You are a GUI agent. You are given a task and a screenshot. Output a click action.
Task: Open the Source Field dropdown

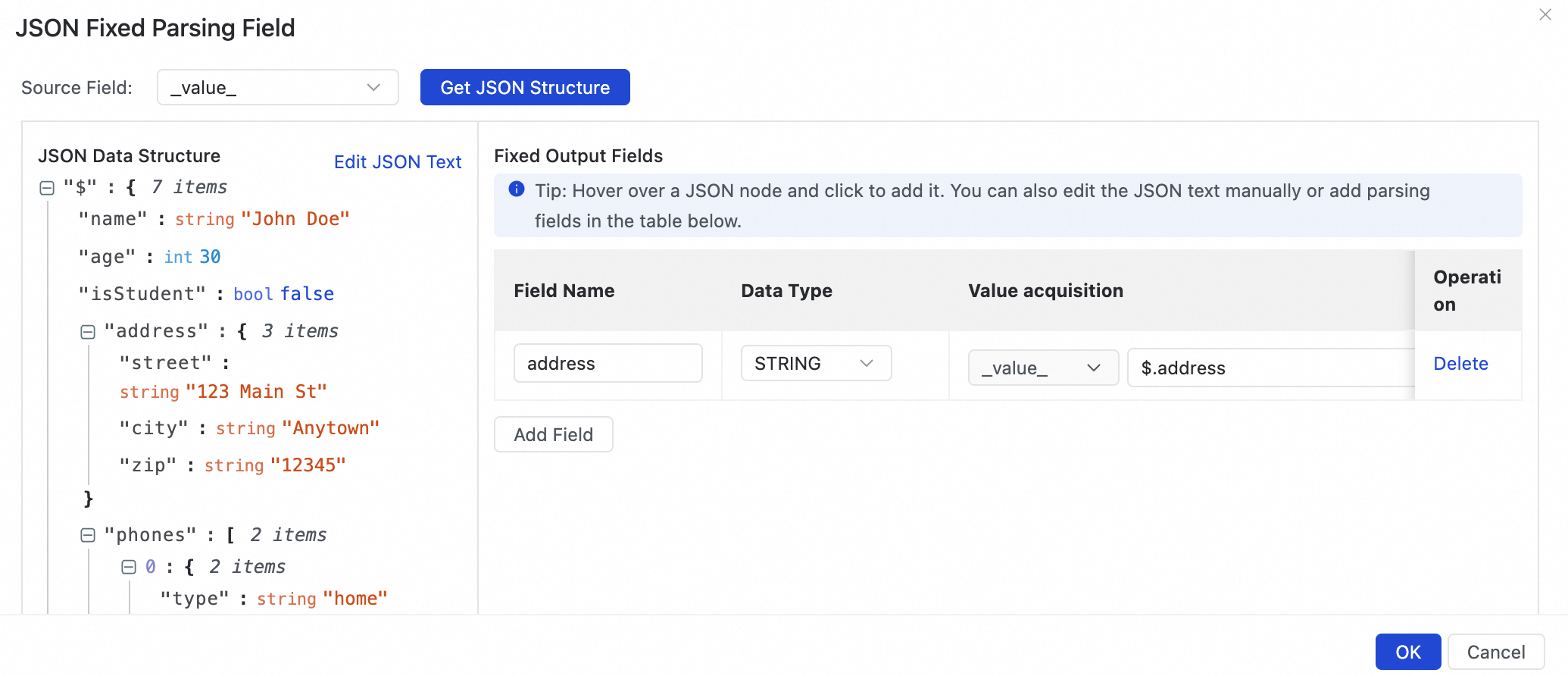[x=277, y=88]
